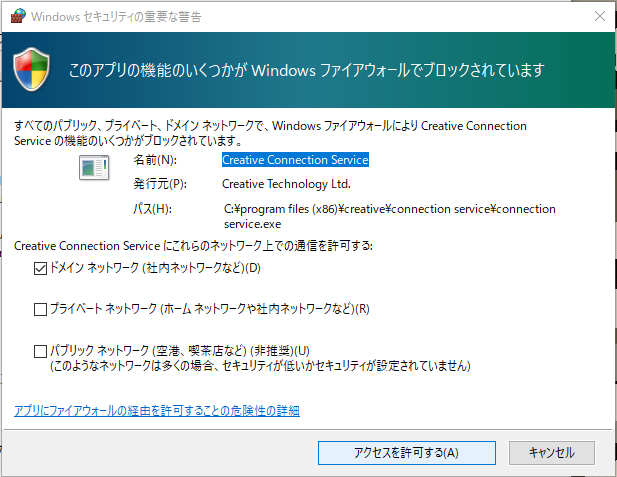Click the キャンセル button
Image resolution: width=617 pixels, height=477 pixels.
pos(552,453)
